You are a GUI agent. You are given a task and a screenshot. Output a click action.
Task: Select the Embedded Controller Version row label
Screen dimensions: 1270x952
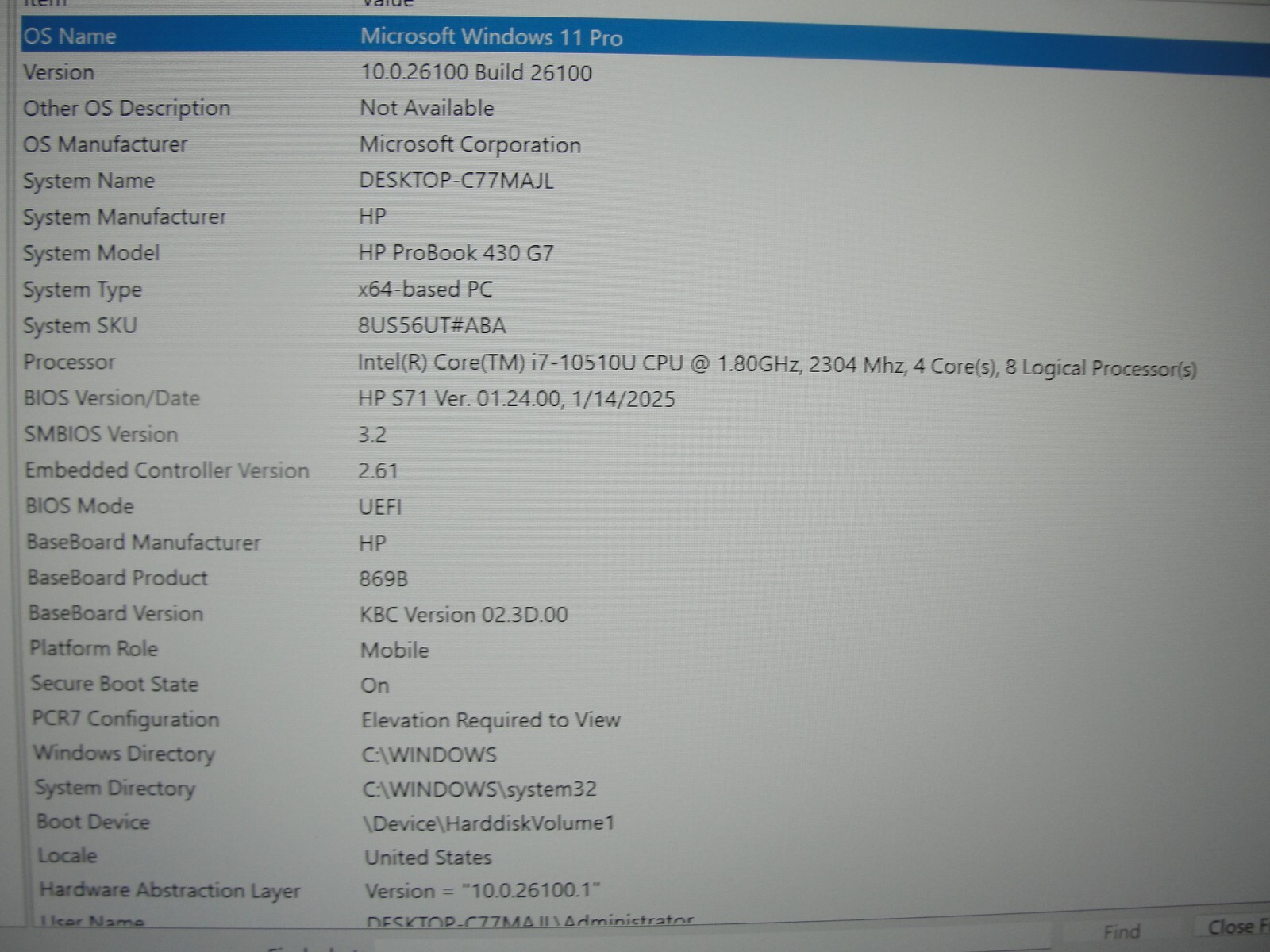(167, 470)
